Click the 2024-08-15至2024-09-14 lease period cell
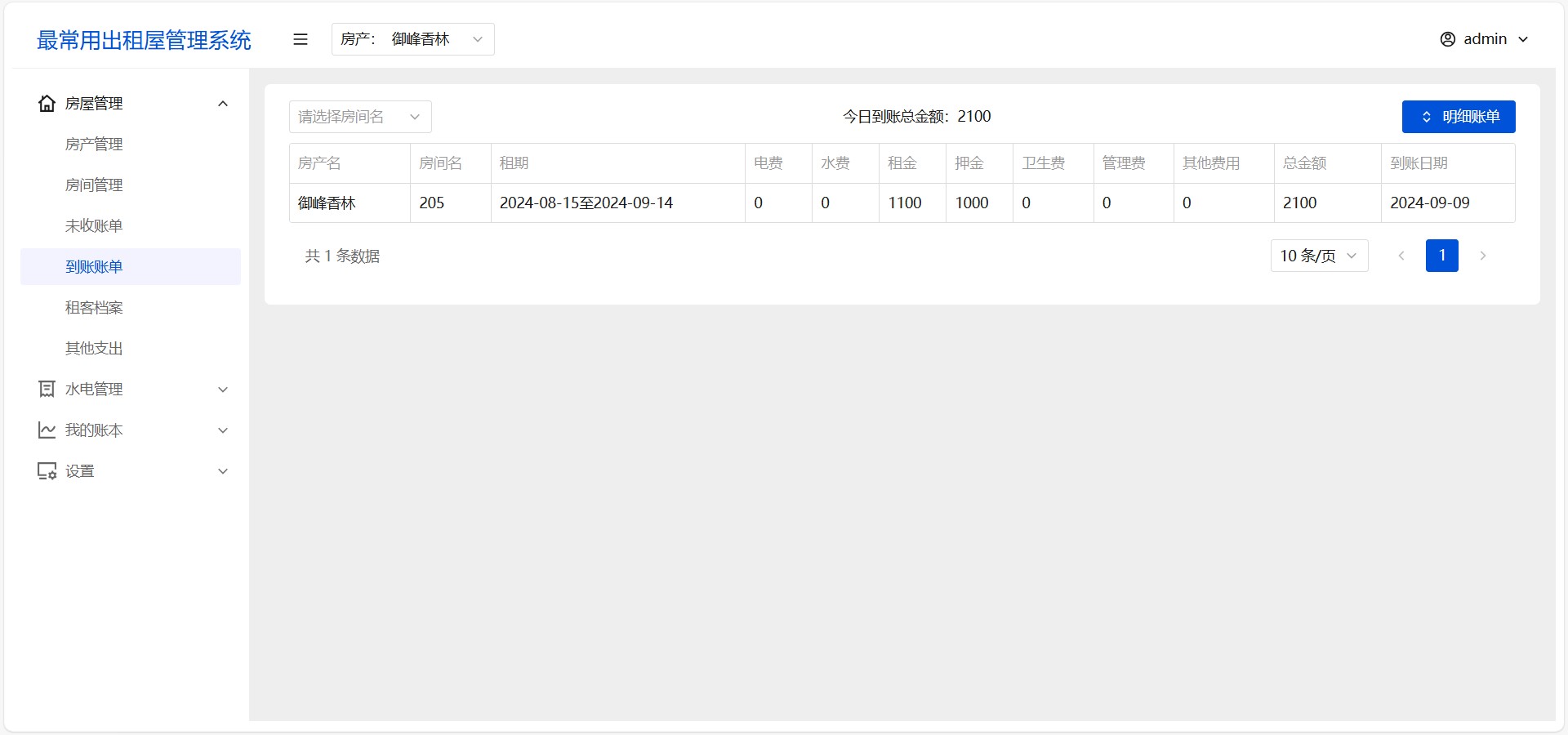Image resolution: width=1568 pixels, height=735 pixels. click(x=618, y=203)
